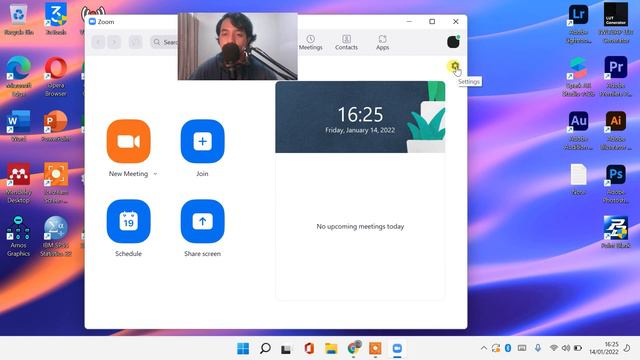The height and width of the screenshot is (360, 640).
Task: Open Opera Browser desktop shortcut
Action: tap(56, 76)
